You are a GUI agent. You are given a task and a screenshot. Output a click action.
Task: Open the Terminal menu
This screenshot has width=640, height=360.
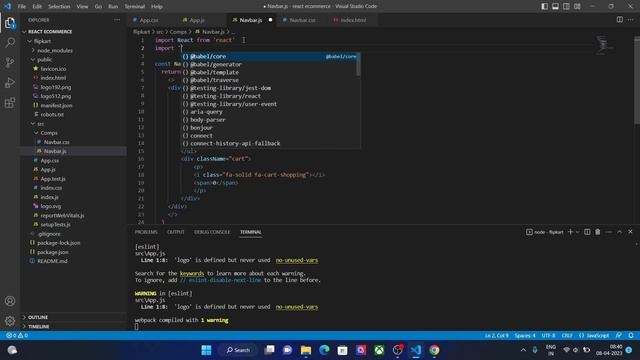134,6
